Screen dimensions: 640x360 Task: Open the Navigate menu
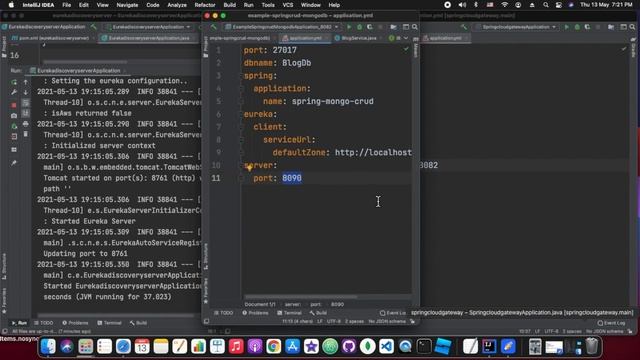click(127, 5)
